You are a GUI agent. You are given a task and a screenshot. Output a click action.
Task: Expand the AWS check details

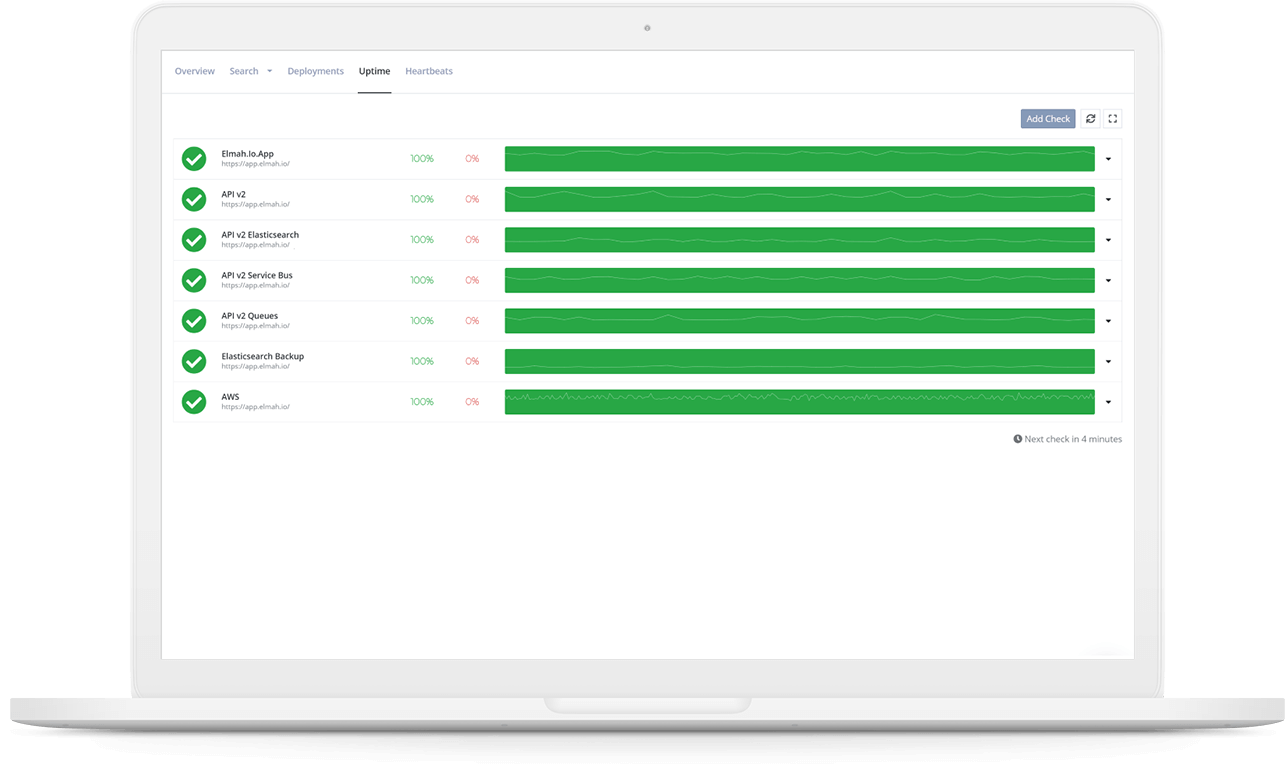(x=1108, y=401)
